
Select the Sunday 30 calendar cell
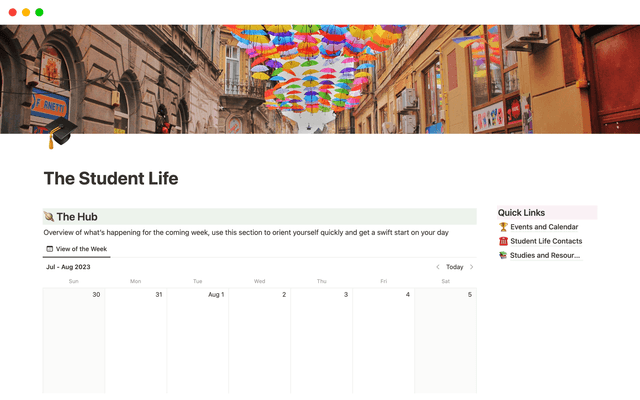pos(74,340)
